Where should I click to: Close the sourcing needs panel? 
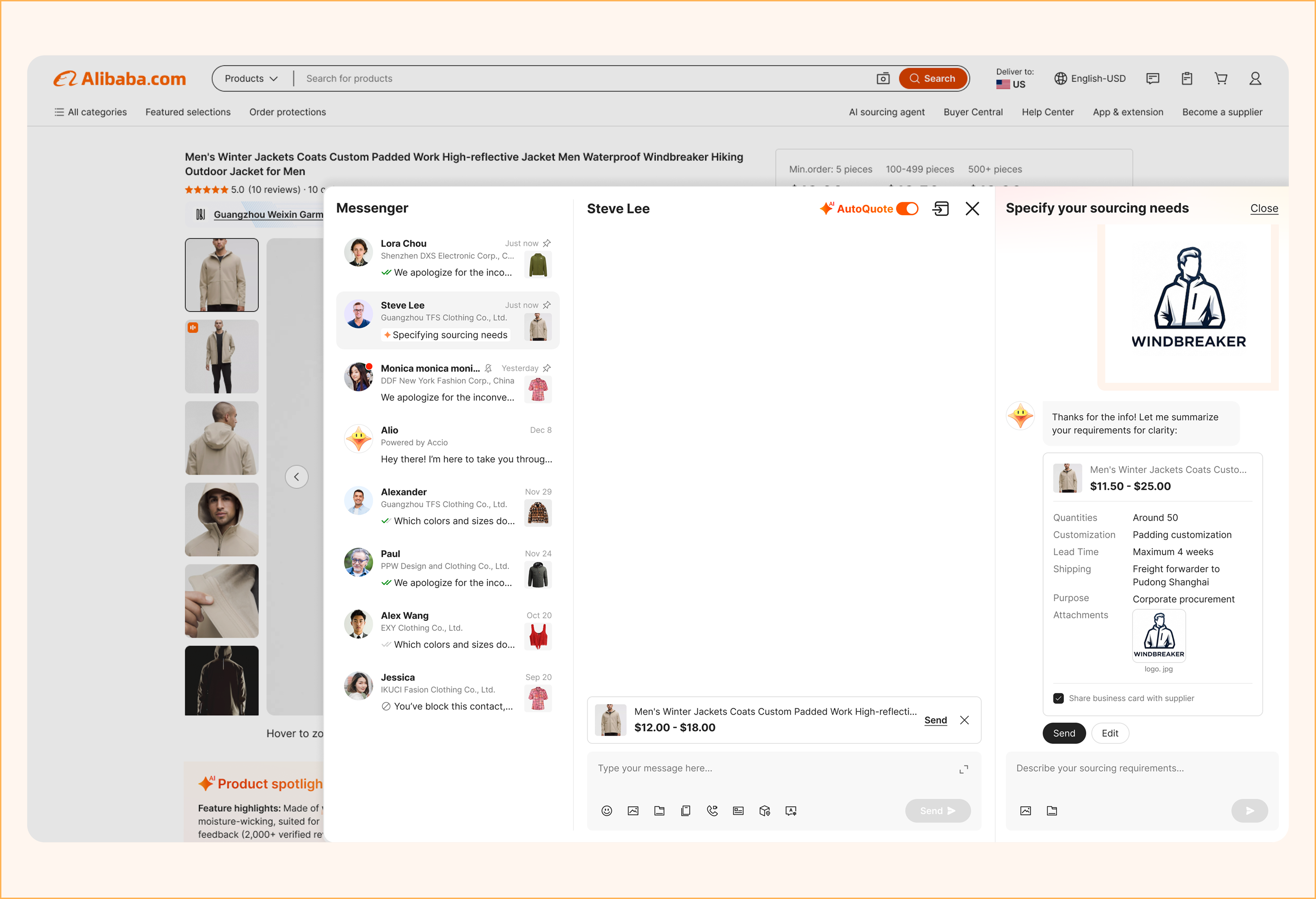[1264, 208]
